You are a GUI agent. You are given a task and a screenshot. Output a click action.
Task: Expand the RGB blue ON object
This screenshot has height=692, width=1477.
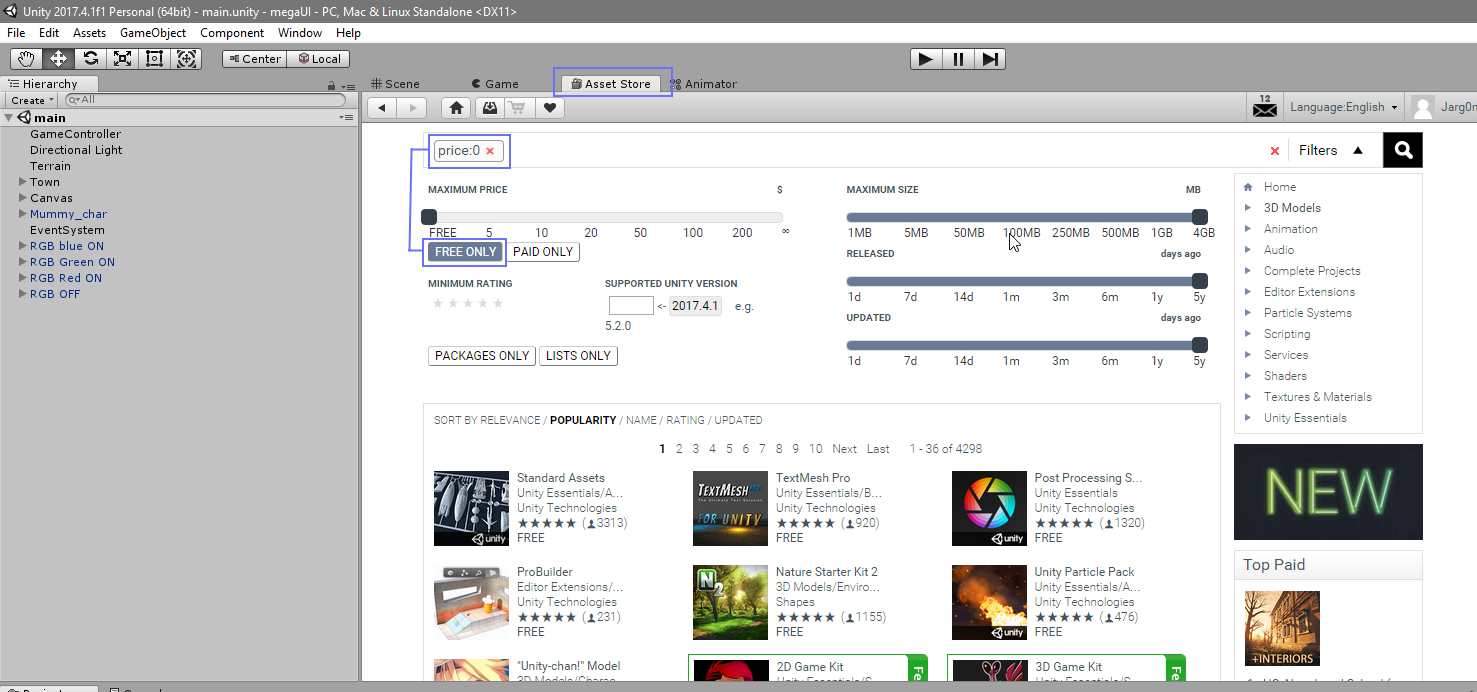coord(23,246)
